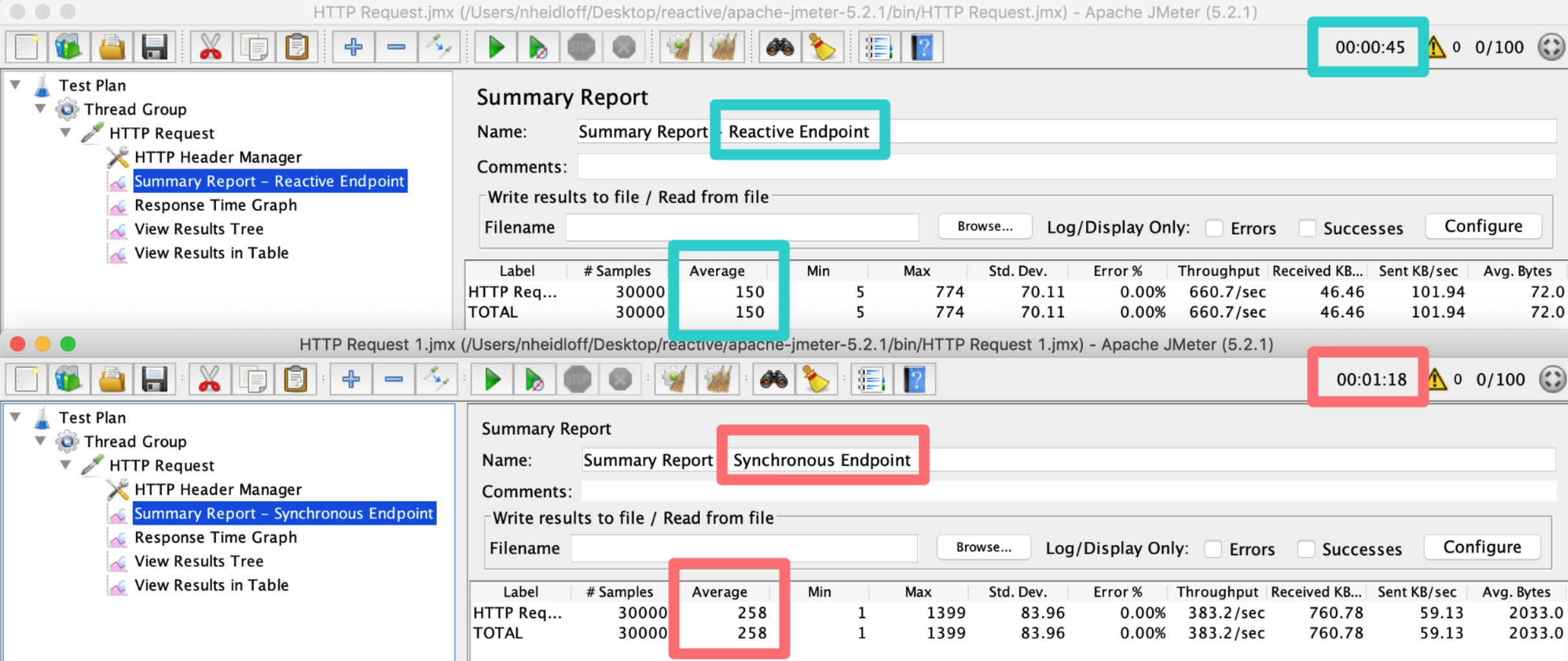Image resolution: width=1568 pixels, height=661 pixels.
Task: Select View Results in Table in Synchronous Endpoint window
Action: tap(211, 585)
